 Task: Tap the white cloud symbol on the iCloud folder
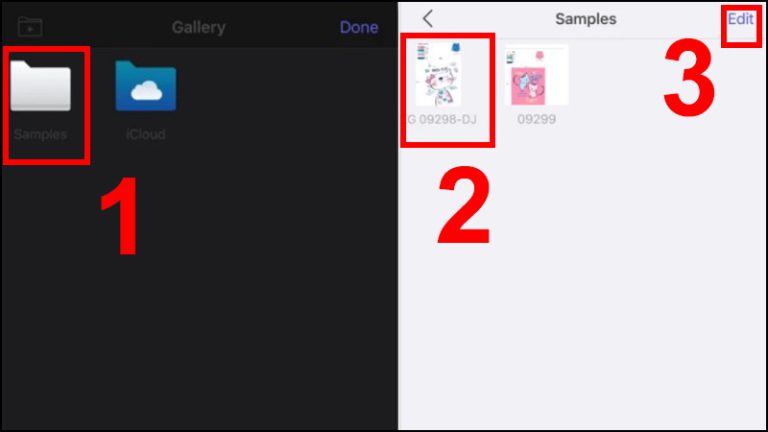(x=146, y=91)
